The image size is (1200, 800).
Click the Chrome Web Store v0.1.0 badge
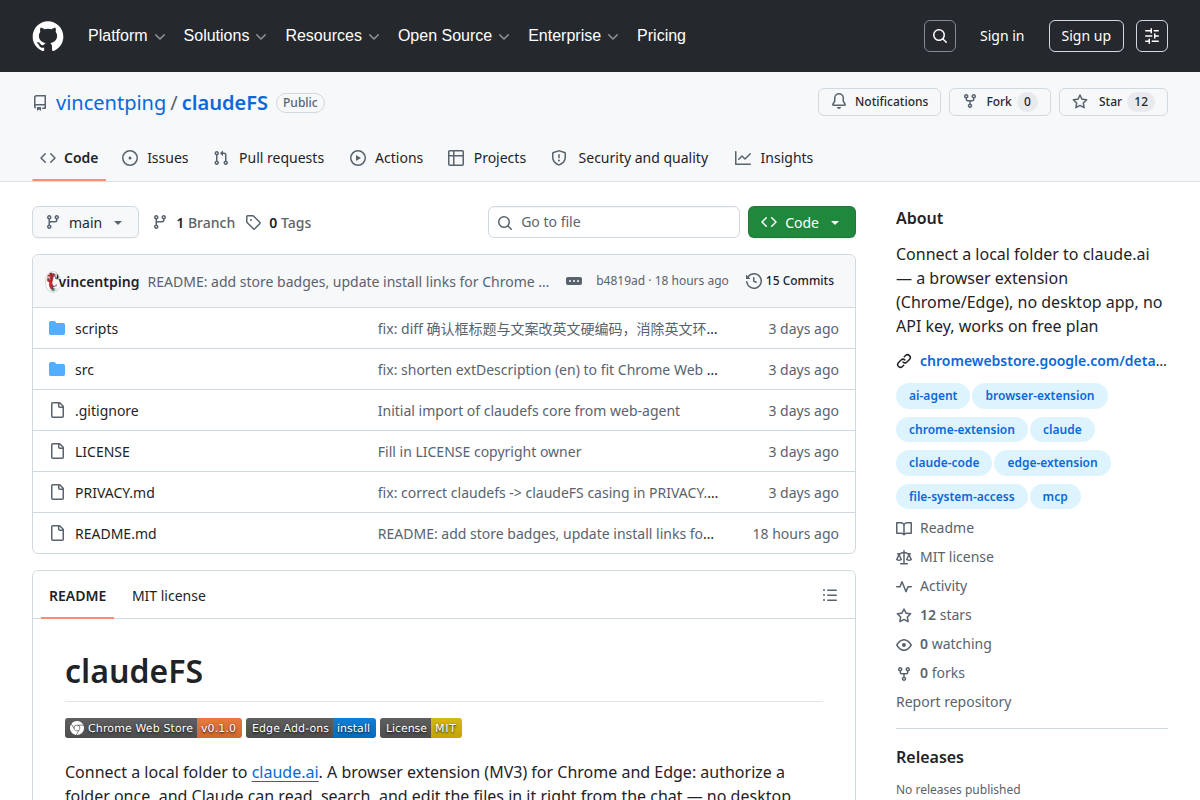click(153, 728)
